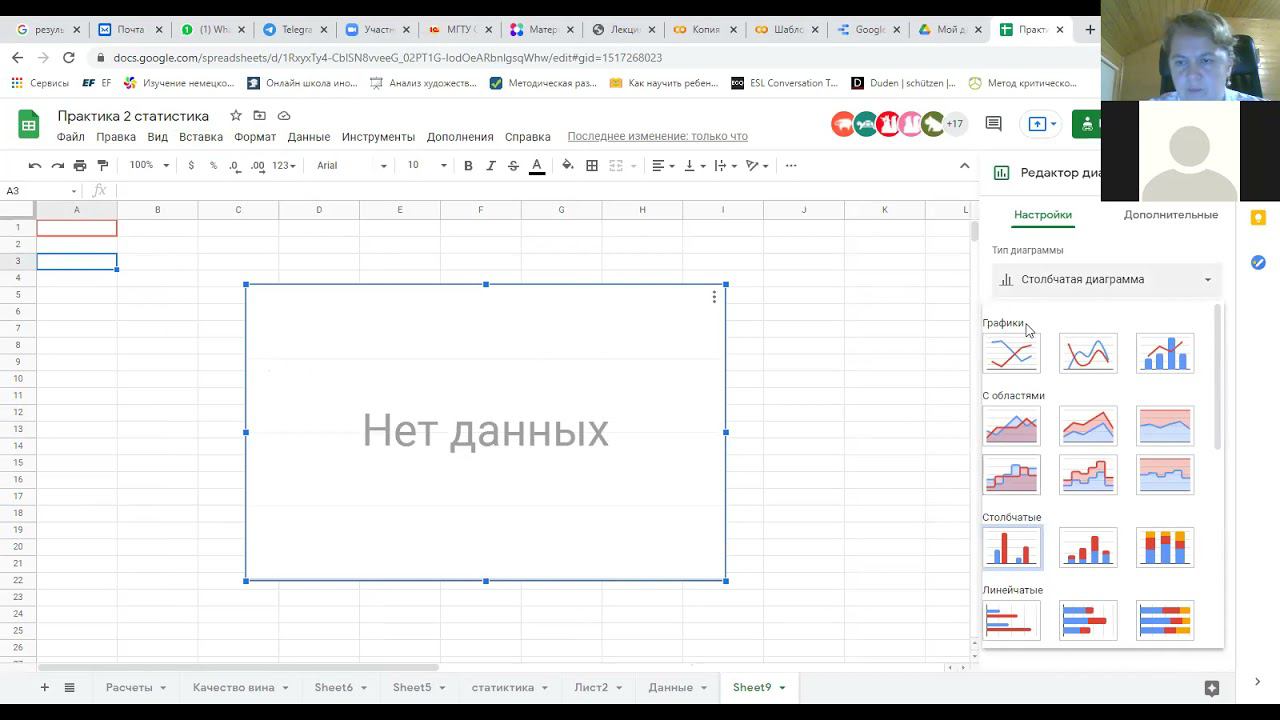Switch to the Качество вина sheet

coord(234,688)
